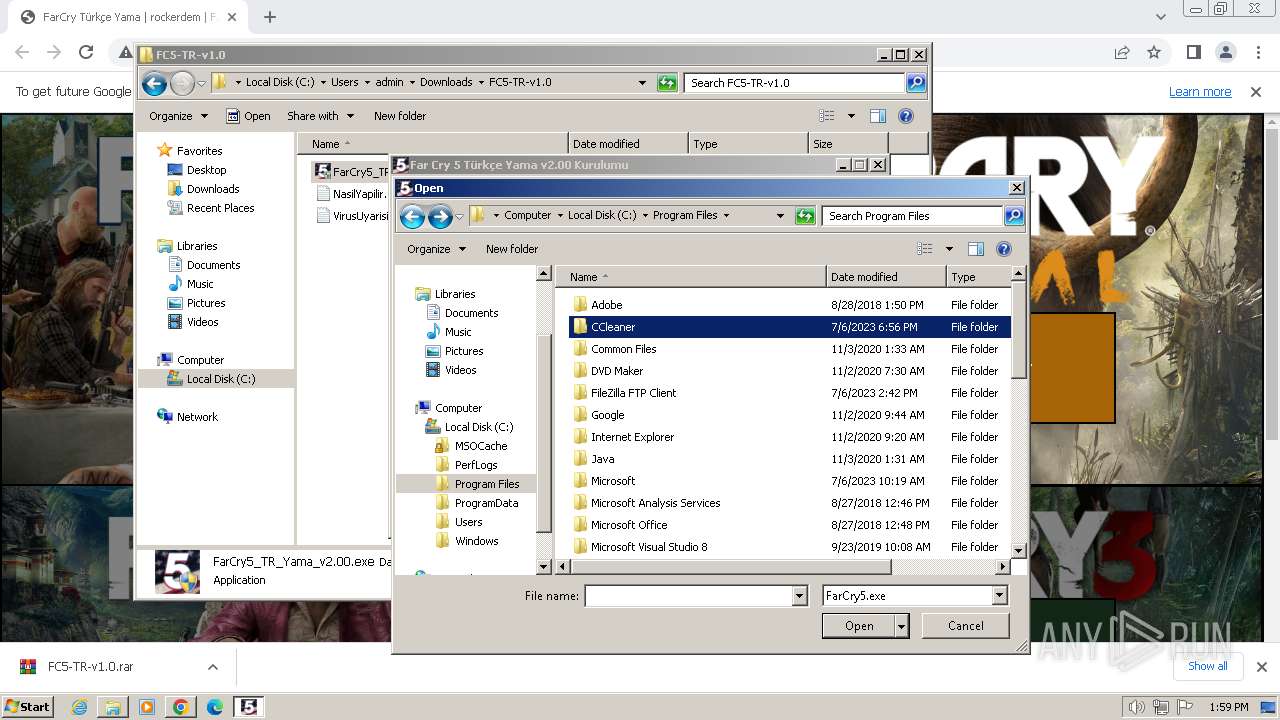Select Far Cry 5 installer taskbar icon
The image size is (1280, 720).
(249, 707)
